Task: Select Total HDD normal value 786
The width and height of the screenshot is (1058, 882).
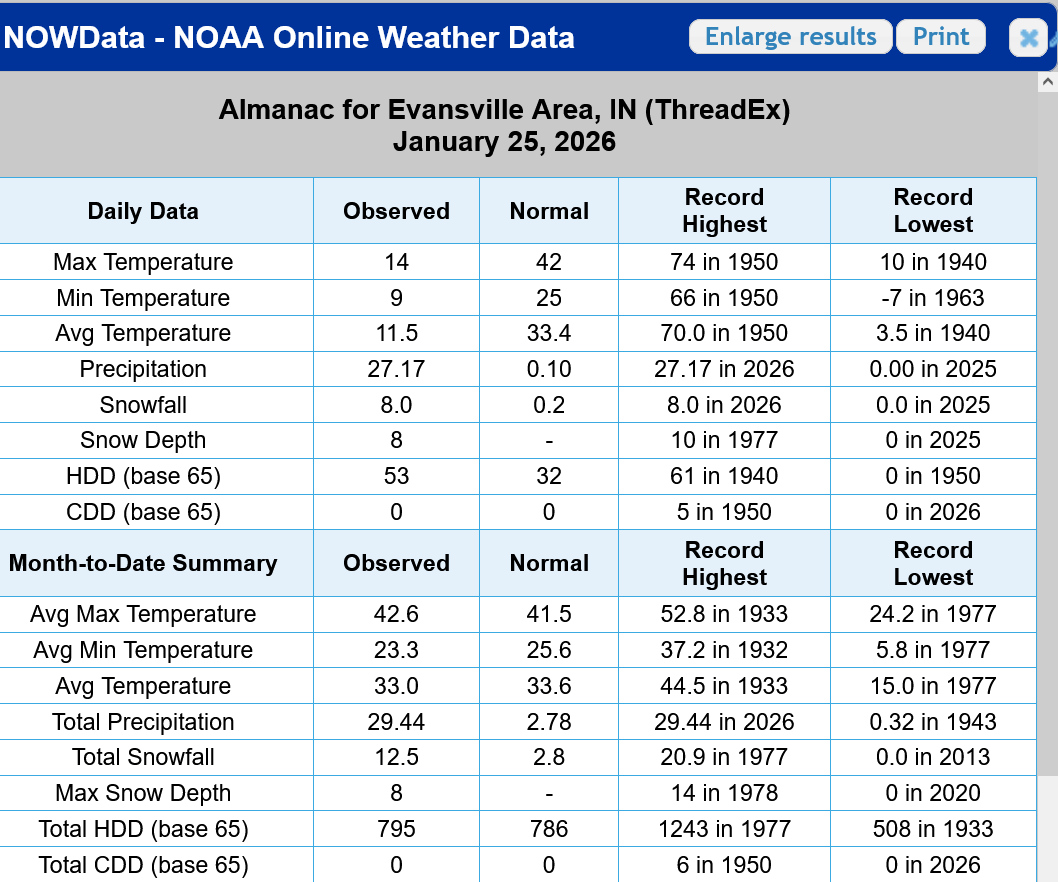Action: [549, 829]
